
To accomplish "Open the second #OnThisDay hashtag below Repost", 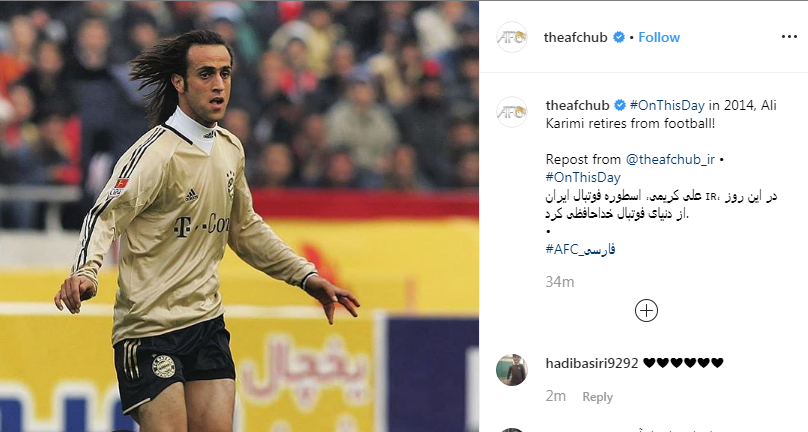I will 583,177.
